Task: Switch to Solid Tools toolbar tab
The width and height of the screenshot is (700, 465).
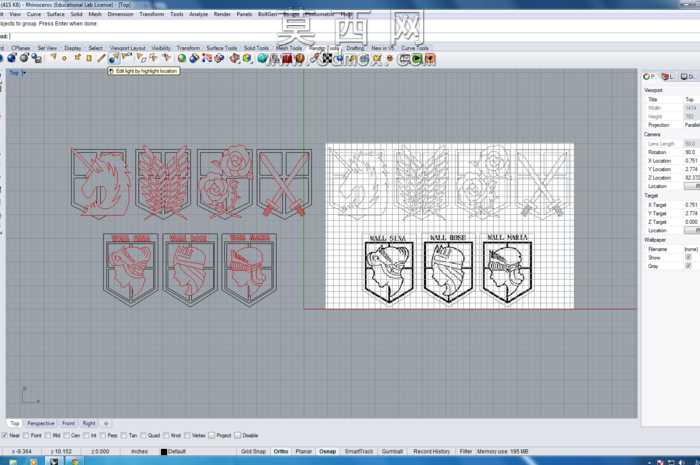Action: 256,48
